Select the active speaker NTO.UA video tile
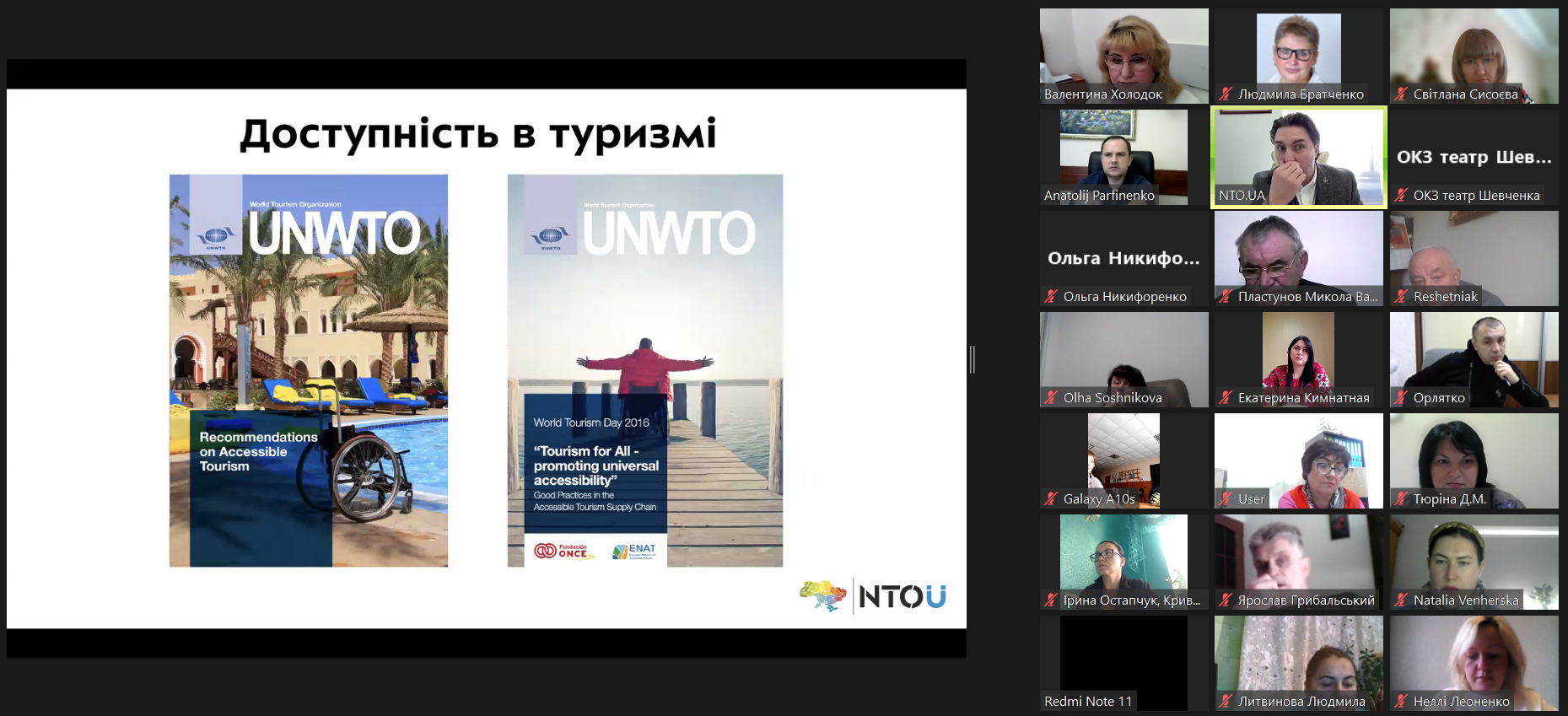Screen dimensions: 1568x716 1299,157
